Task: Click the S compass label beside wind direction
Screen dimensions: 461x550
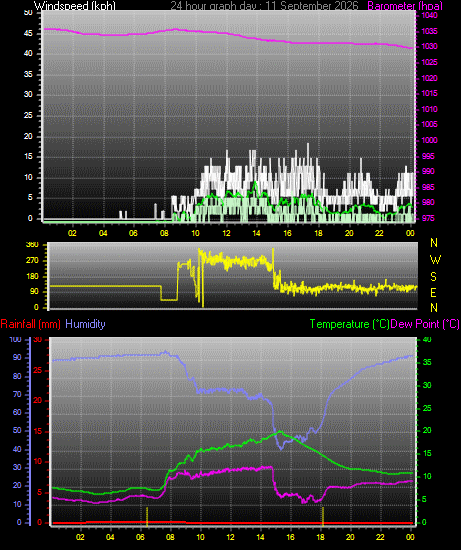Action: pos(434,277)
